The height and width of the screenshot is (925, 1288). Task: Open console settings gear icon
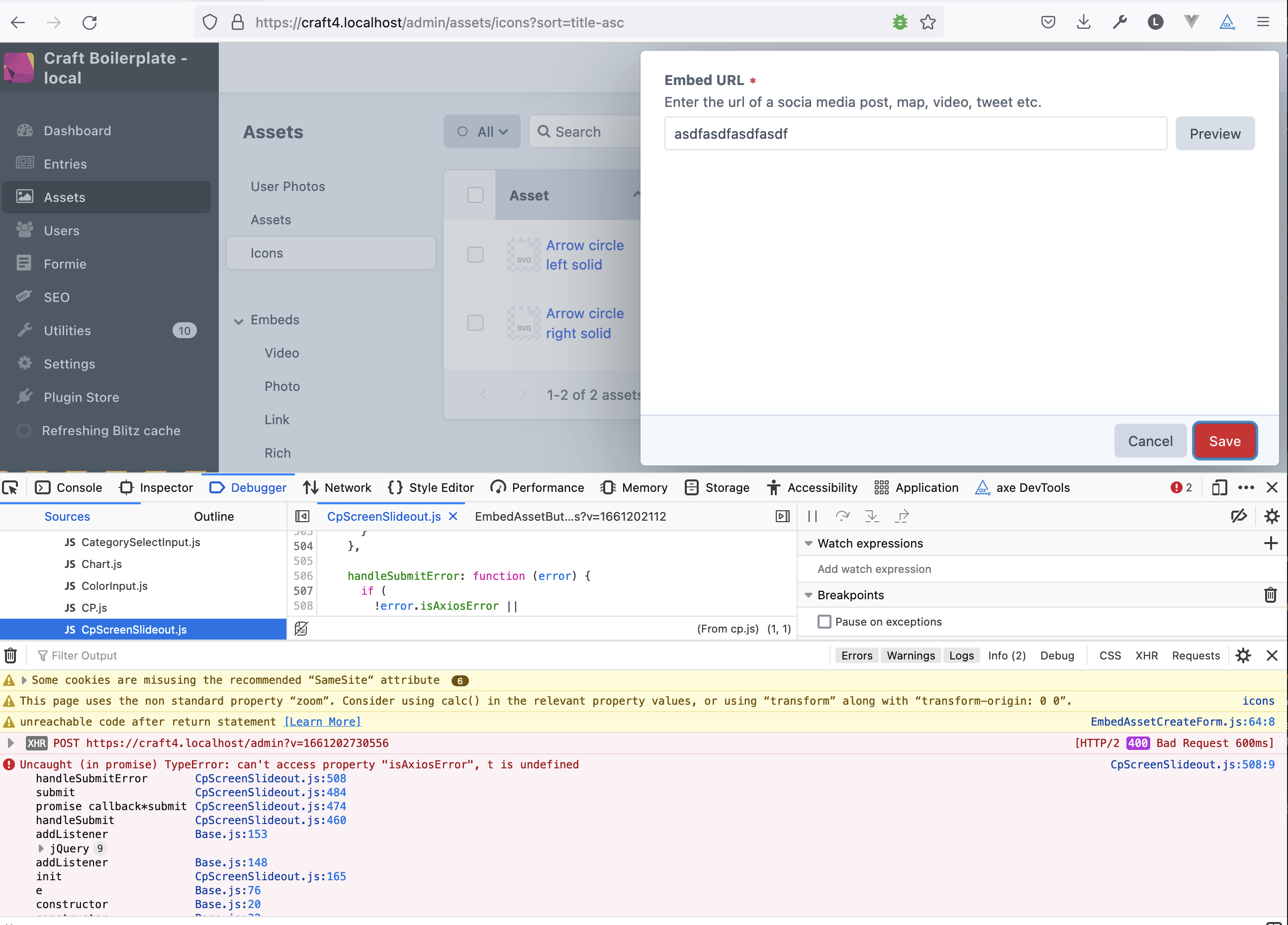[x=1243, y=655]
